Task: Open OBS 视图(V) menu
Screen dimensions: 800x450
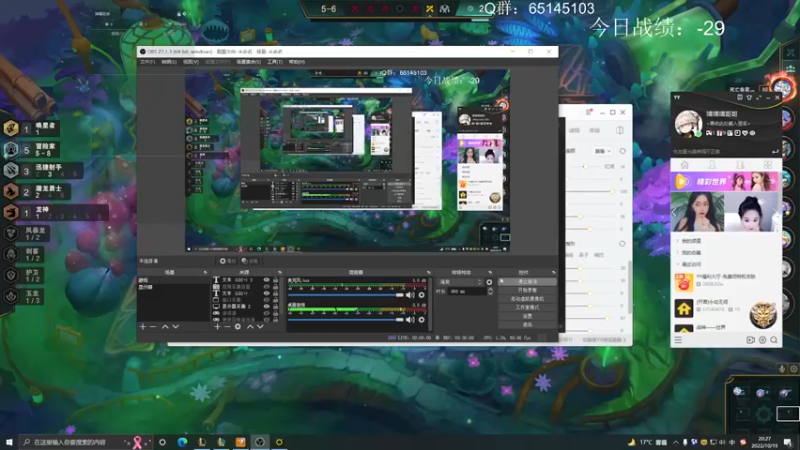Action: [191, 62]
